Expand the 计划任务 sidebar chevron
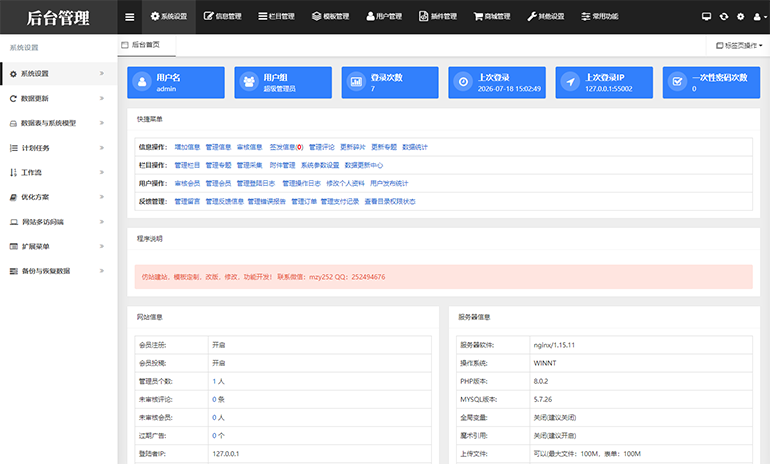The width and height of the screenshot is (770, 464). click(102, 147)
